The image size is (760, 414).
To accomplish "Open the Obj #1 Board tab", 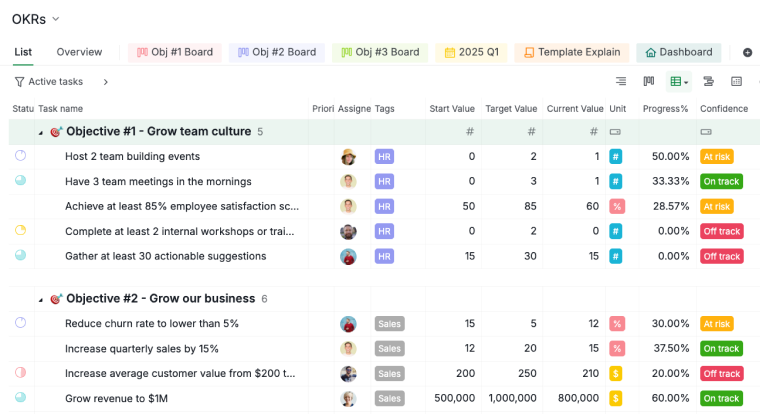I will [174, 52].
